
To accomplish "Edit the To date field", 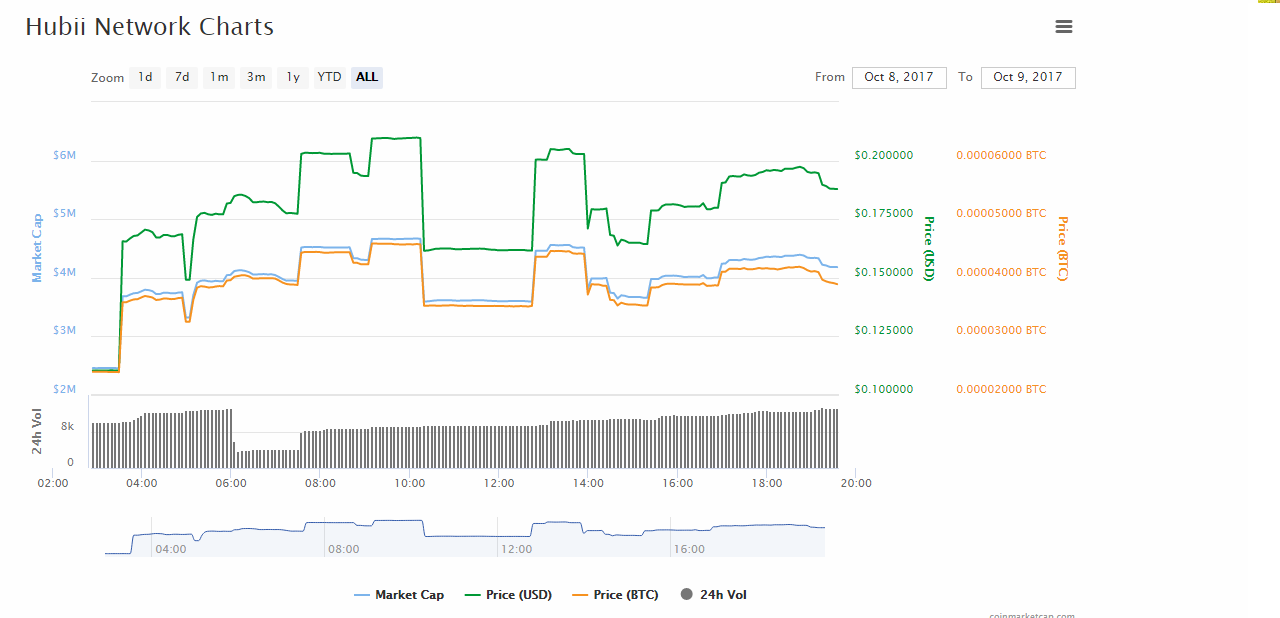I will coord(1028,77).
